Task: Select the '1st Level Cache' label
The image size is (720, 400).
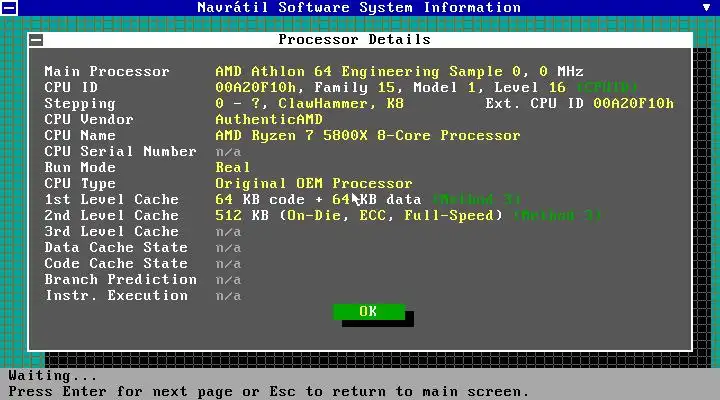Action: point(111,199)
